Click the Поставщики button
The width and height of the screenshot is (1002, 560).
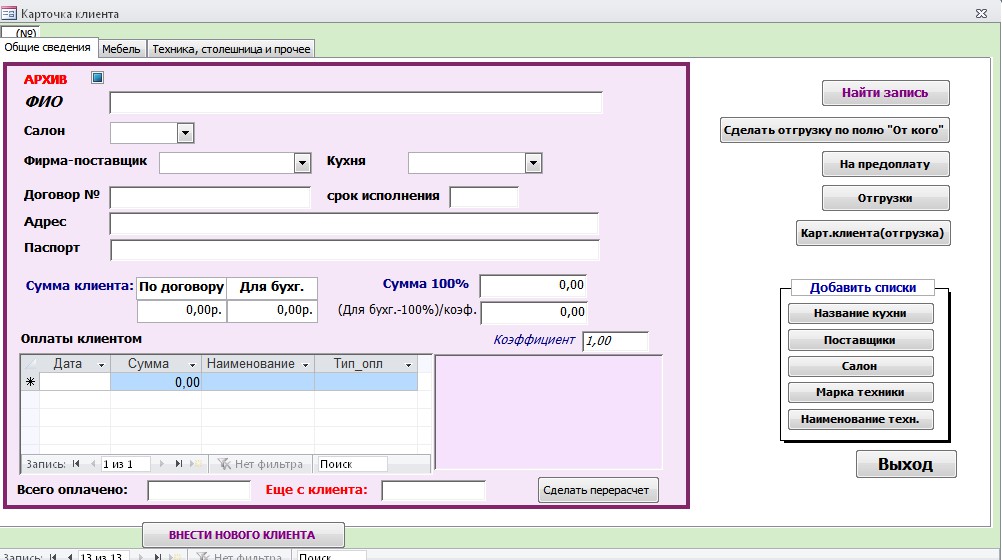(860, 340)
